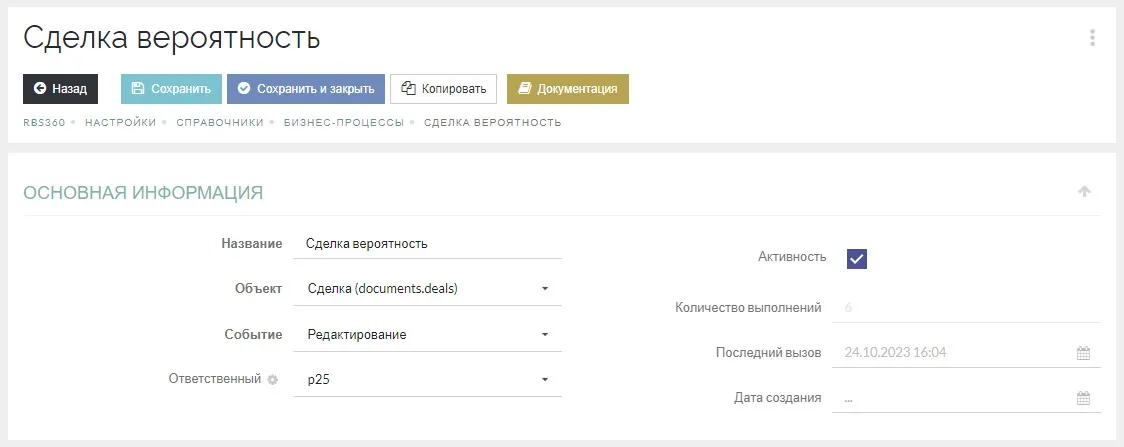Open calendar icon for Дата создания
The width and height of the screenshot is (1124, 447).
1082,398
